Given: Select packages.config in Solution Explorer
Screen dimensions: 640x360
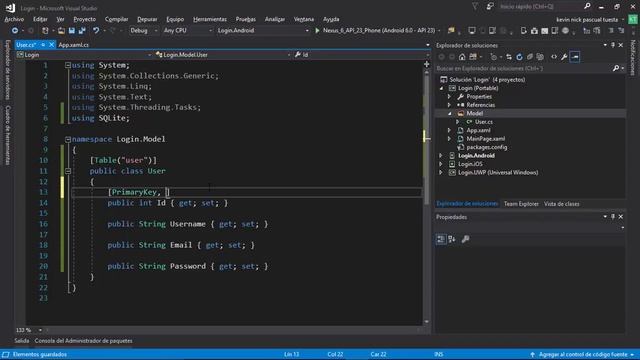Looking at the screenshot, I should tap(487, 147).
